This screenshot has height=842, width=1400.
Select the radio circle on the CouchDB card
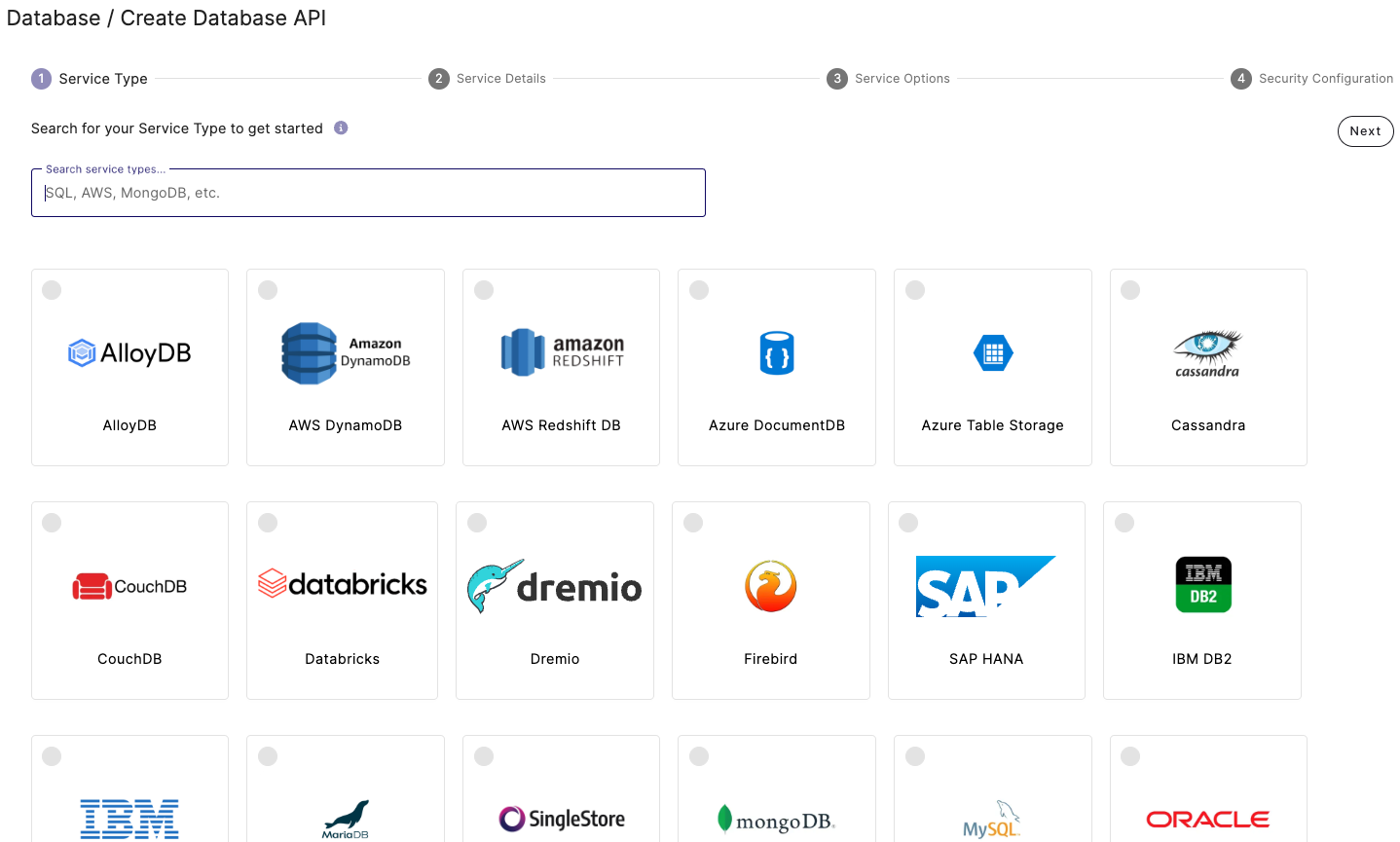point(52,522)
